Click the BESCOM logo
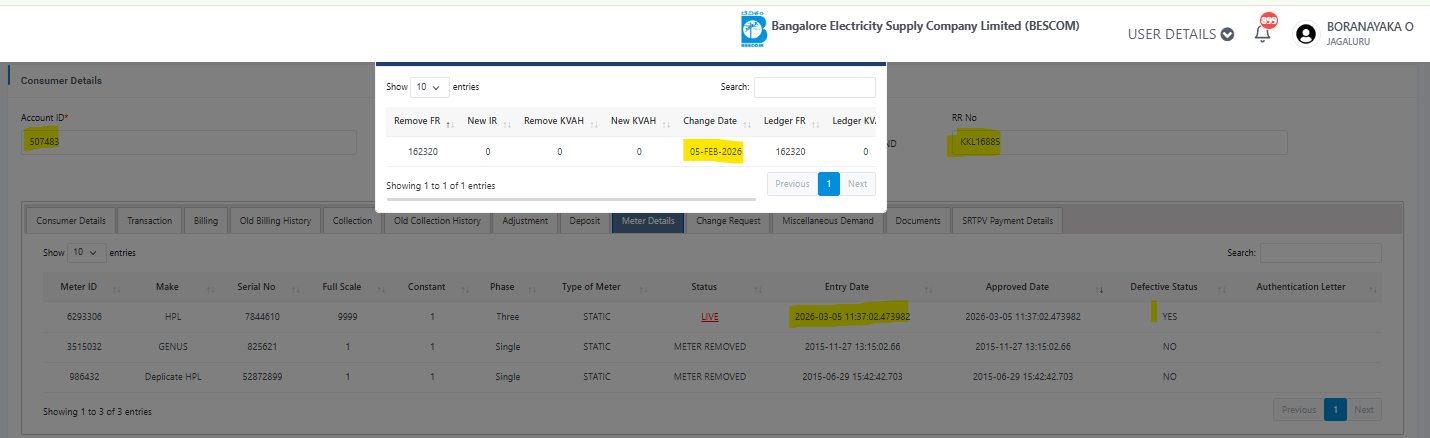The width and height of the screenshot is (1430, 438). click(752, 30)
